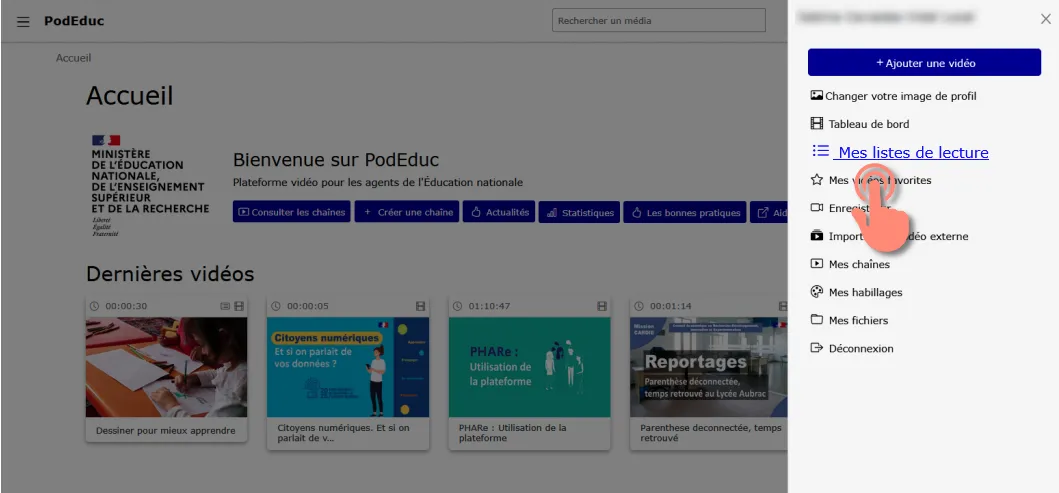Open the Citoyens numériques video thumbnail

(x=348, y=367)
